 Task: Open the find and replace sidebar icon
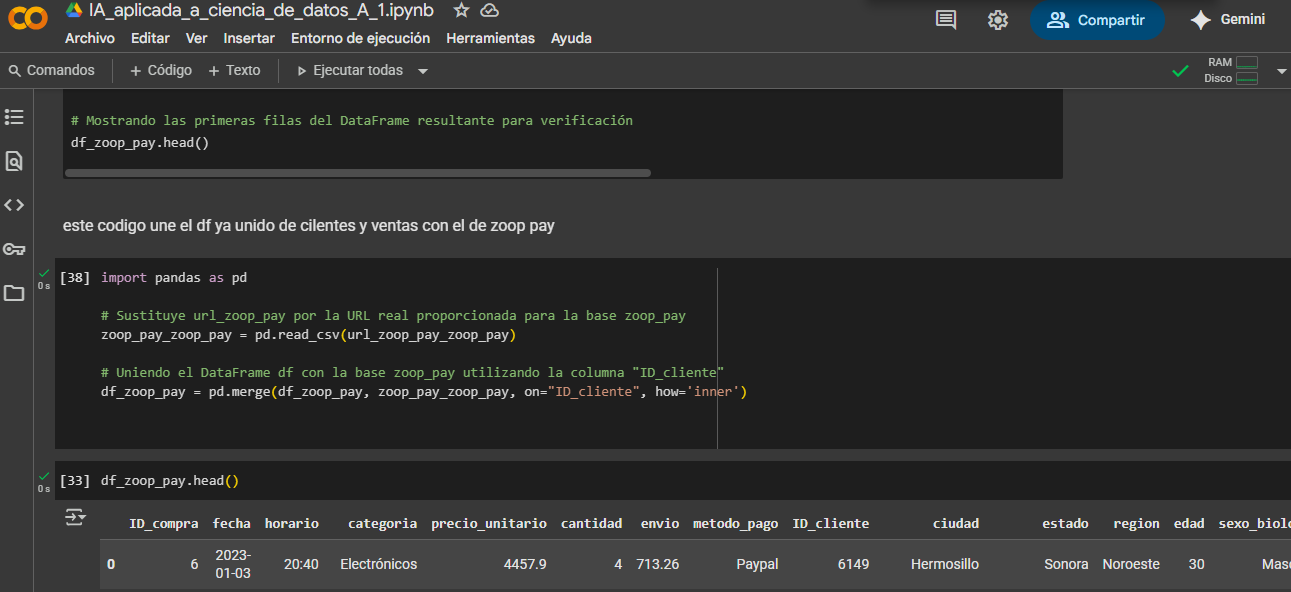(x=14, y=161)
